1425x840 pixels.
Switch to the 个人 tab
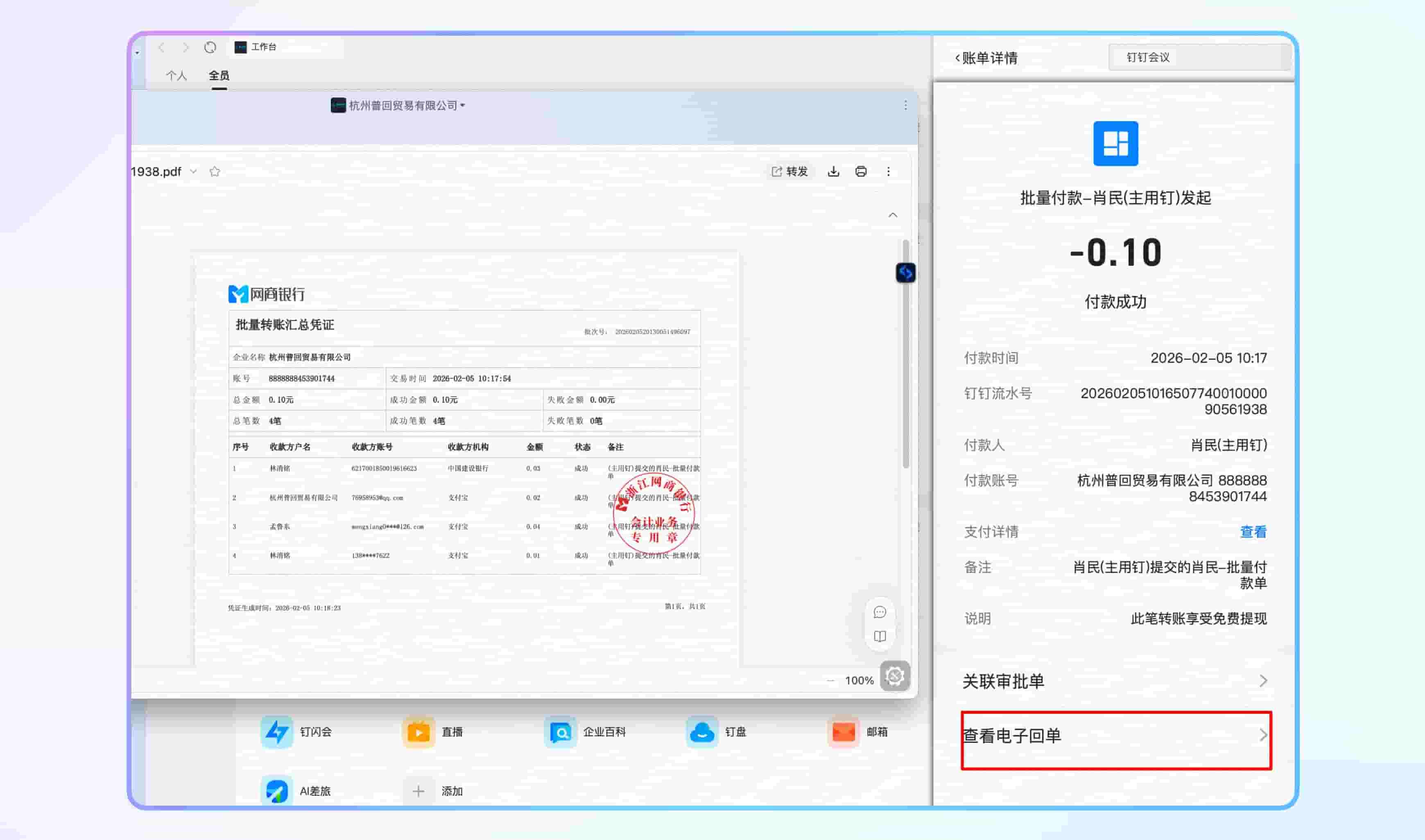point(176,75)
